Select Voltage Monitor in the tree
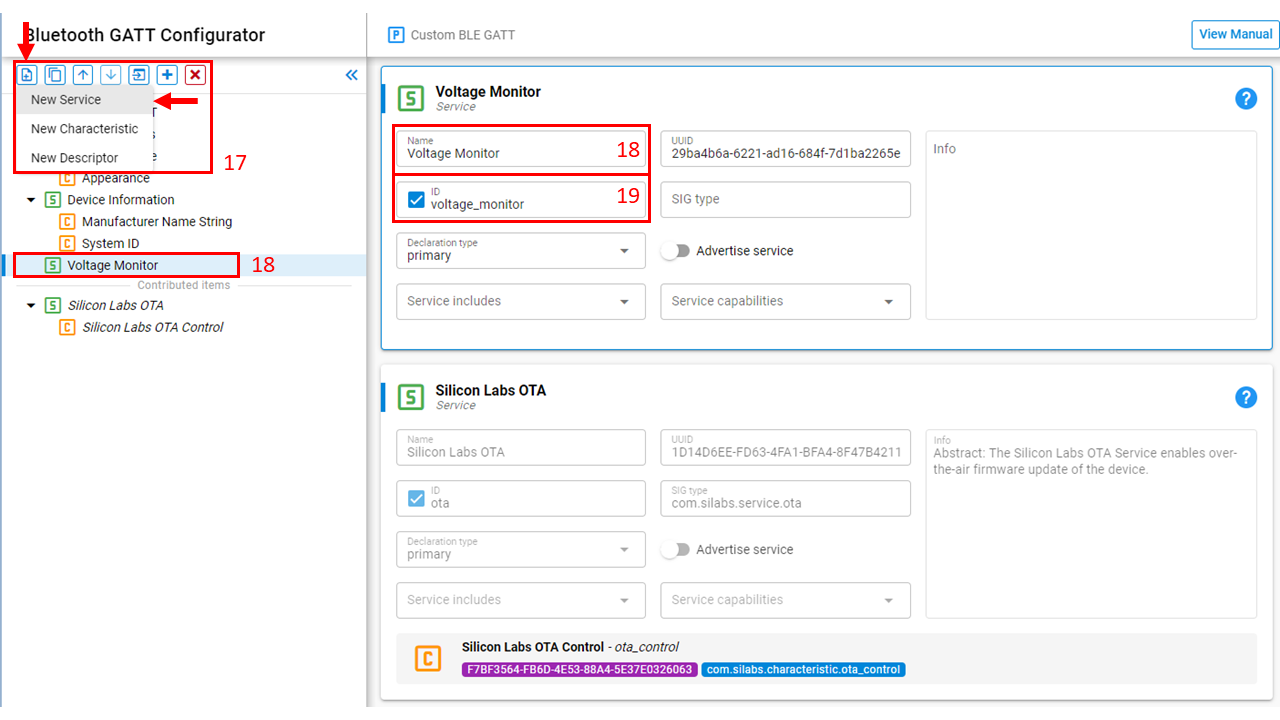 point(113,265)
